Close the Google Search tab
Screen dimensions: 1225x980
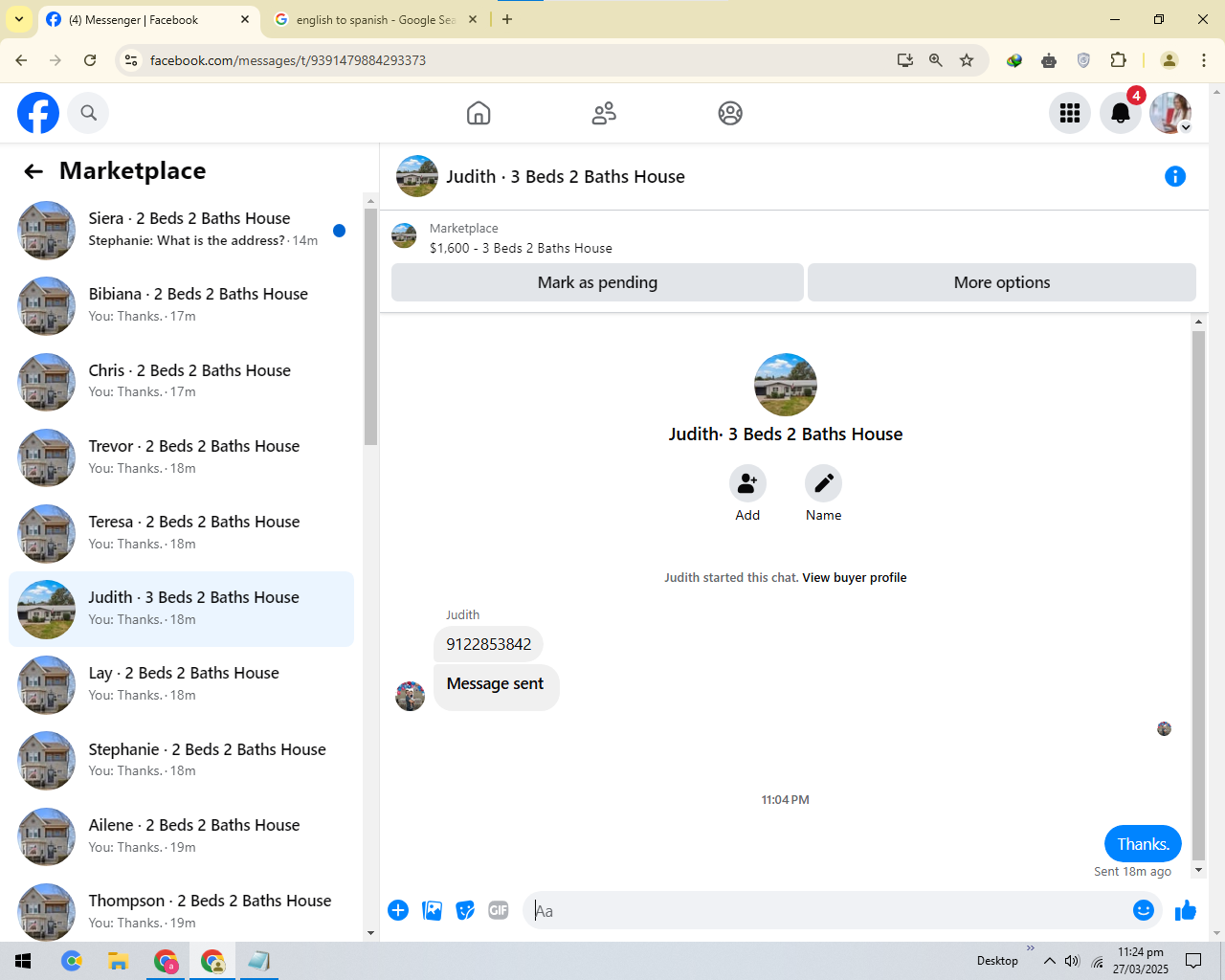[473, 19]
